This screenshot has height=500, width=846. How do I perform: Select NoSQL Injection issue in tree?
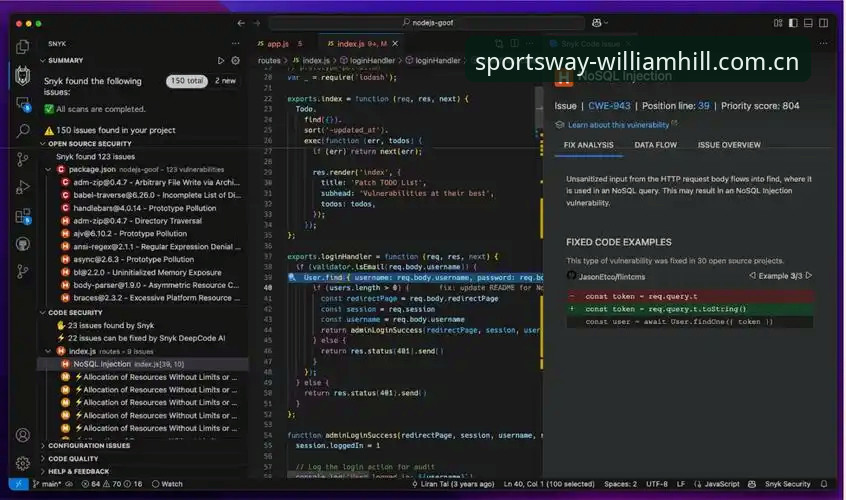coord(143,364)
